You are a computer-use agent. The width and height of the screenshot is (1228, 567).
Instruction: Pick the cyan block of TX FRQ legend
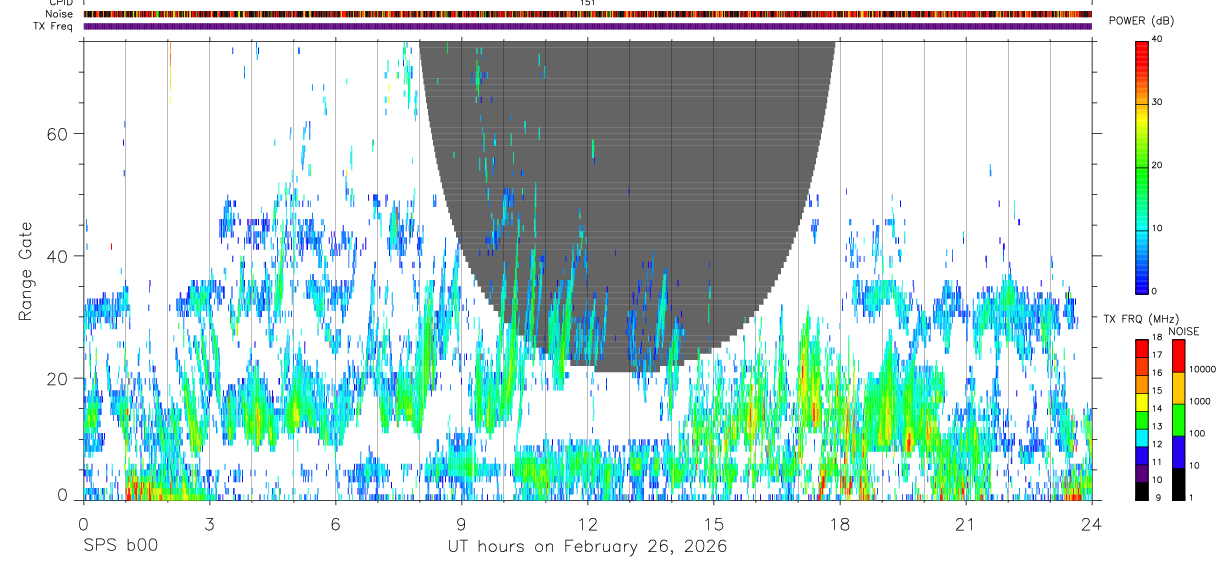point(1142,437)
